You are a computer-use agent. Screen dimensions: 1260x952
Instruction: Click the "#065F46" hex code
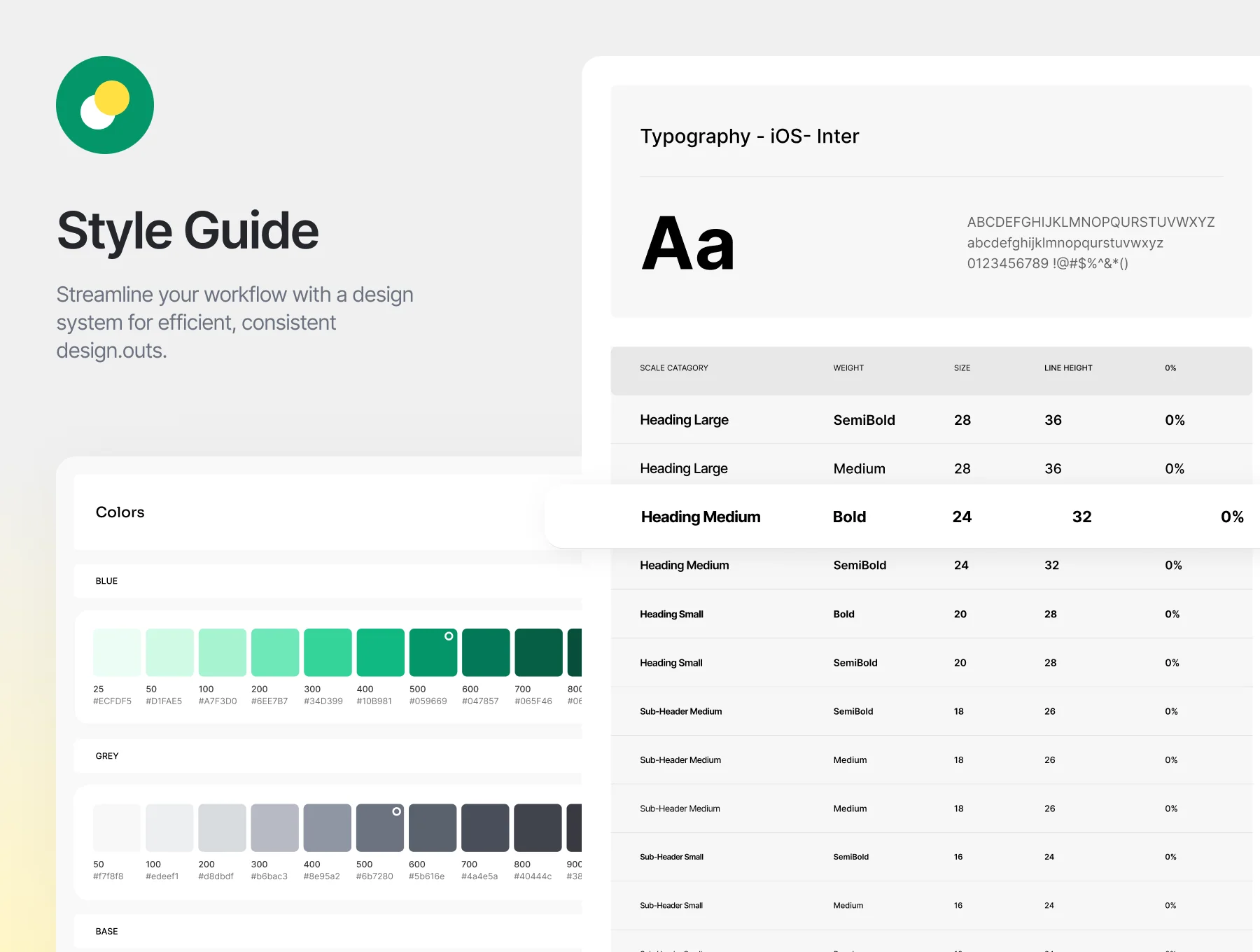[x=533, y=701]
